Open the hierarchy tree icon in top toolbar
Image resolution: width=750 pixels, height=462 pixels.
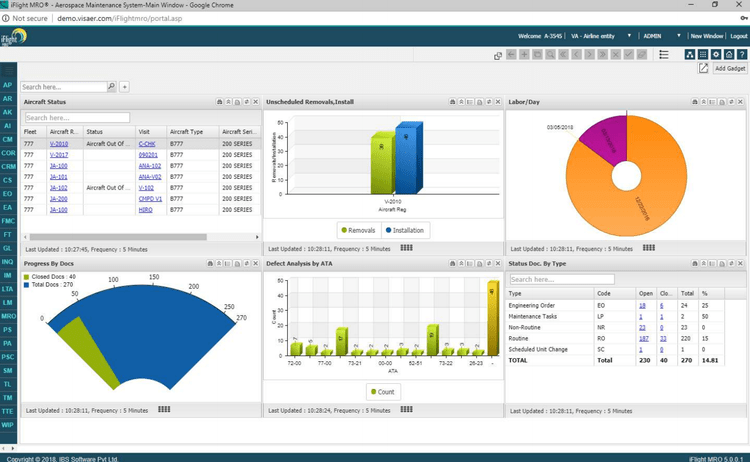(690, 55)
